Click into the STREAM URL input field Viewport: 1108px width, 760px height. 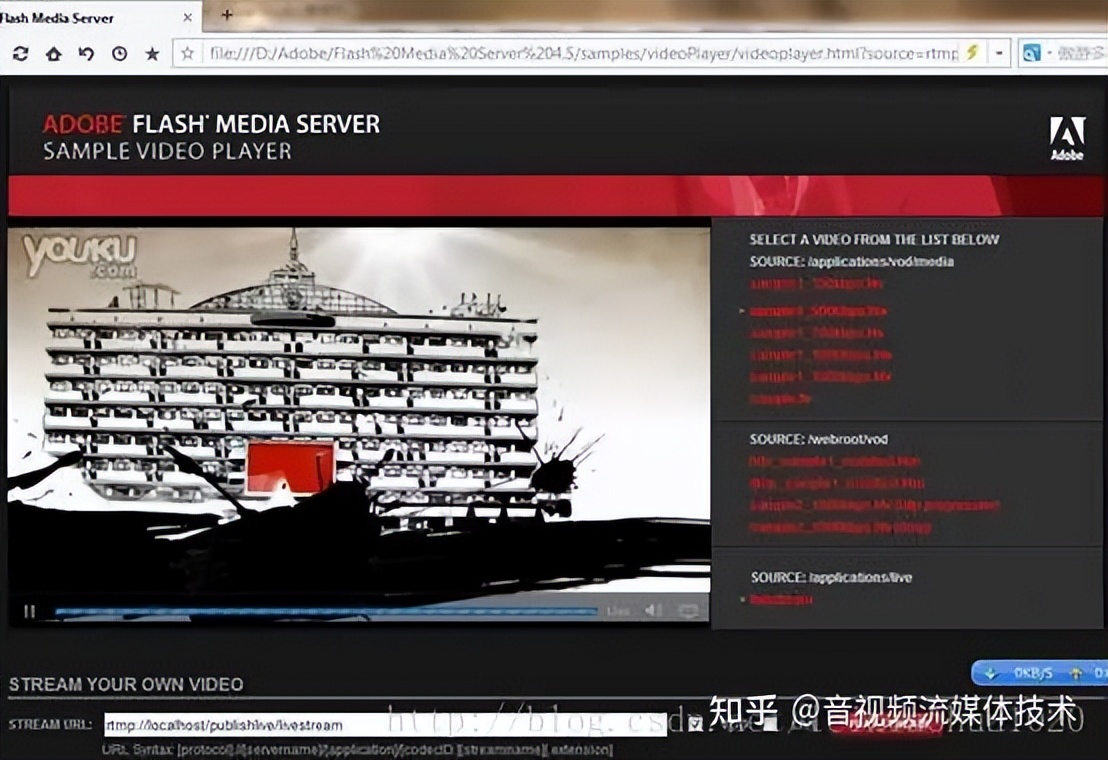385,725
